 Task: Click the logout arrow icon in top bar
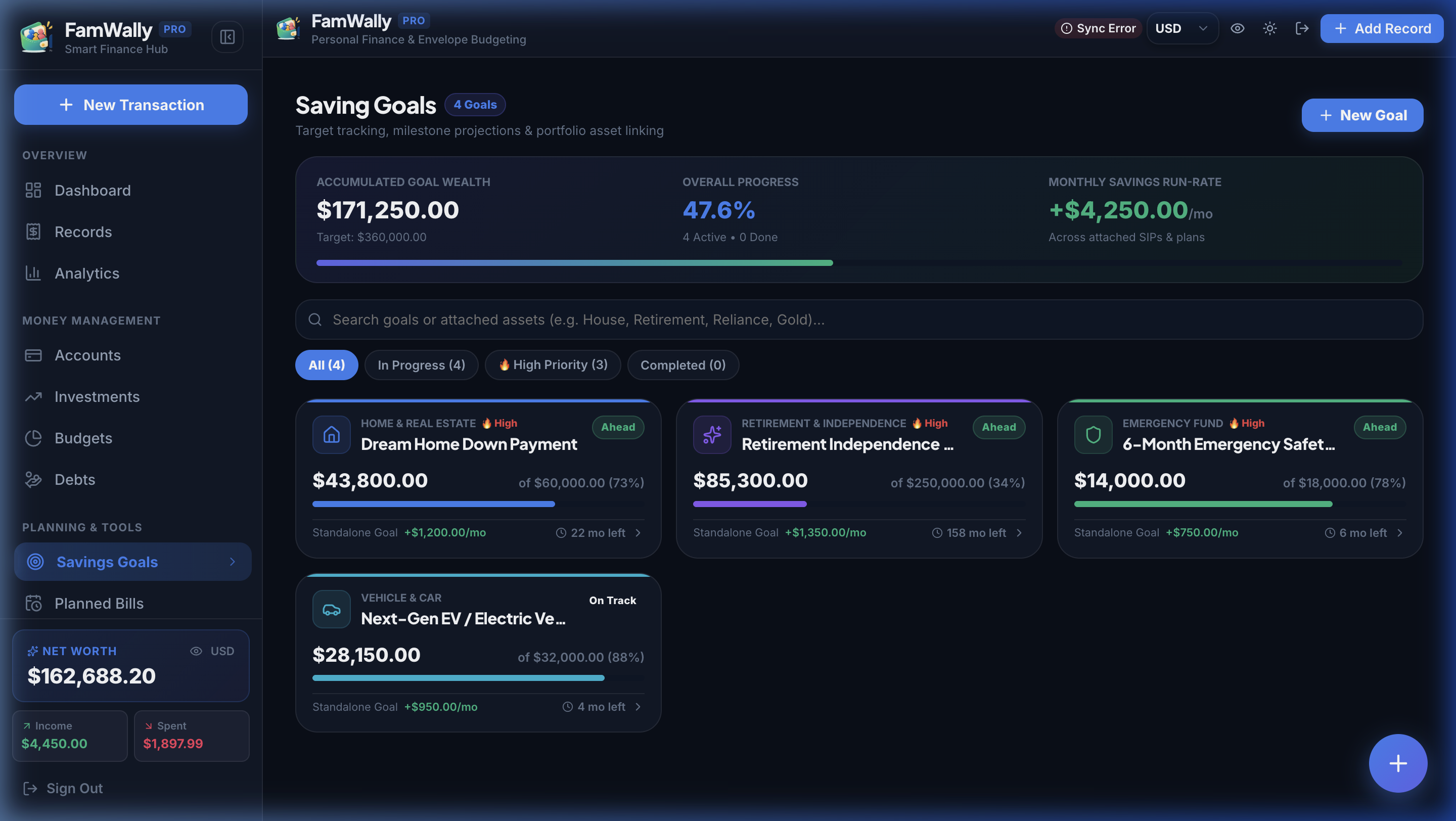[x=1302, y=28]
